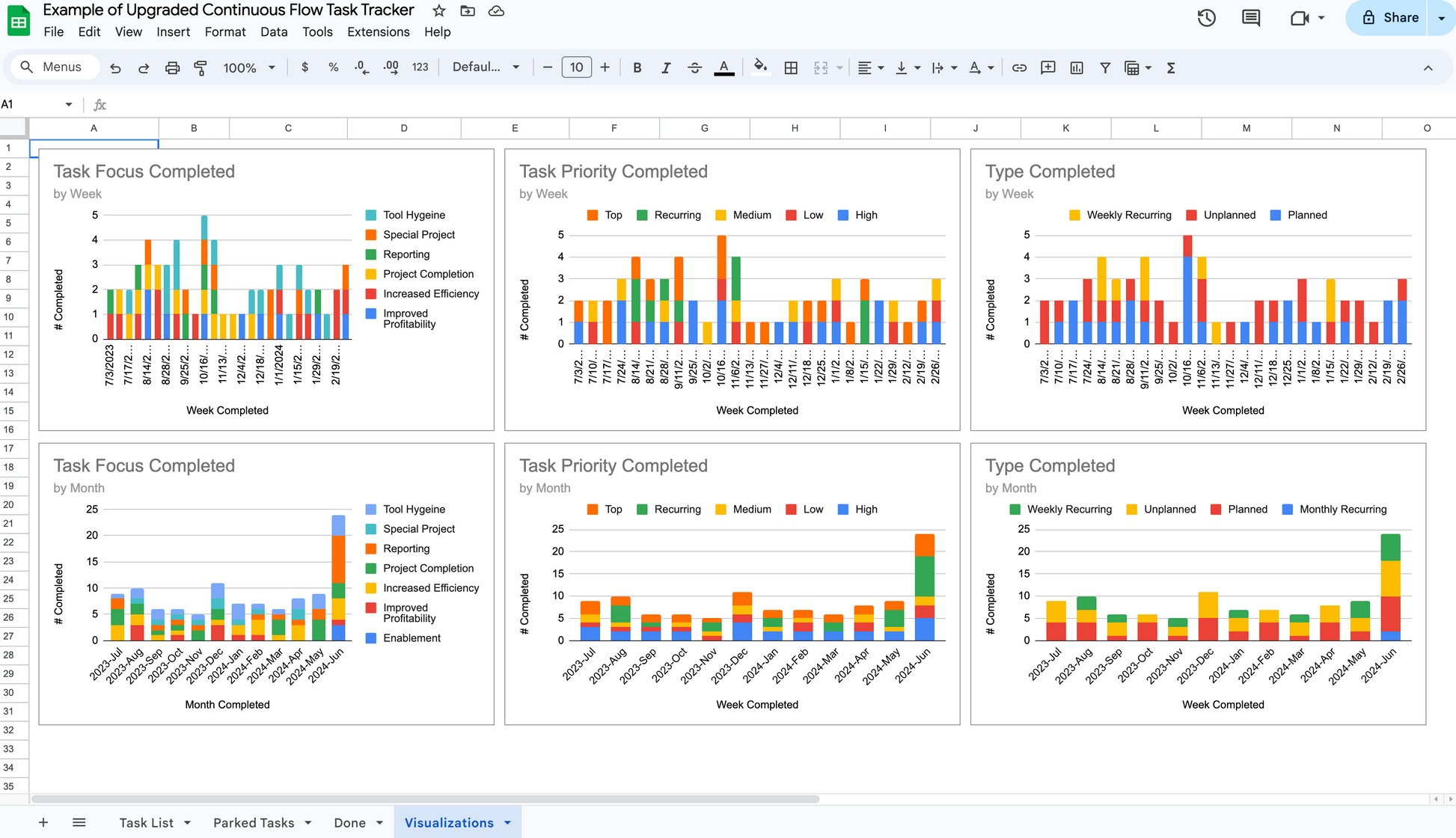
Task: Open the Extensions menu
Action: click(378, 32)
